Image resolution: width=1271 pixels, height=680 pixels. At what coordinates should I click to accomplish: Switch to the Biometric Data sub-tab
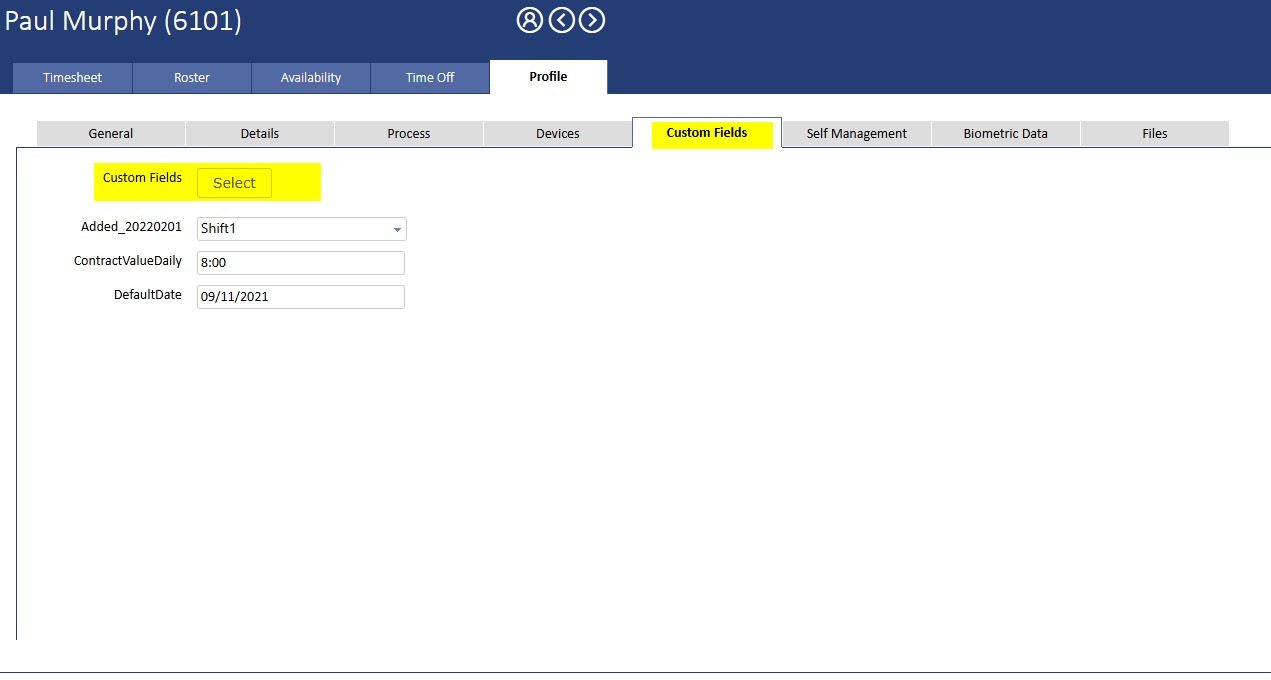point(1005,134)
